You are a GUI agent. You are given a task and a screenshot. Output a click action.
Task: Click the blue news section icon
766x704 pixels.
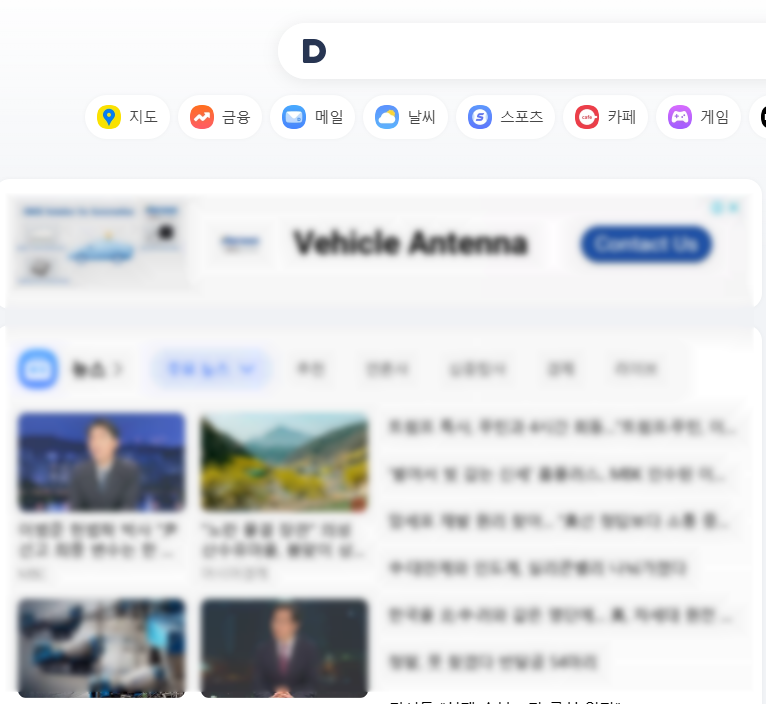click(x=38, y=369)
